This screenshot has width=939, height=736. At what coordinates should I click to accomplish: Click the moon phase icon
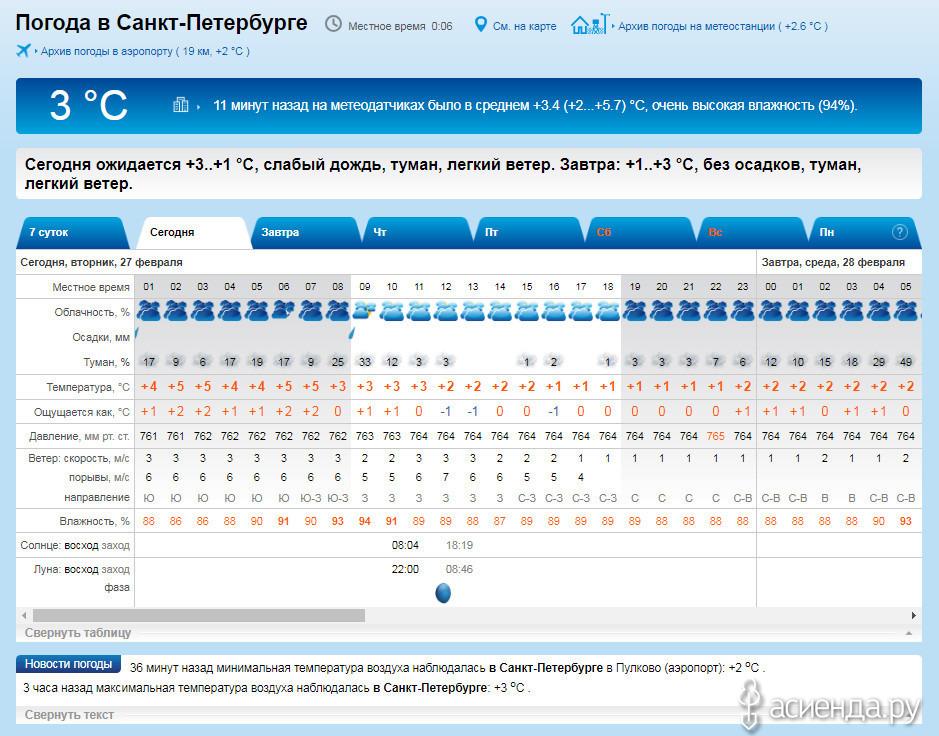tap(443, 593)
